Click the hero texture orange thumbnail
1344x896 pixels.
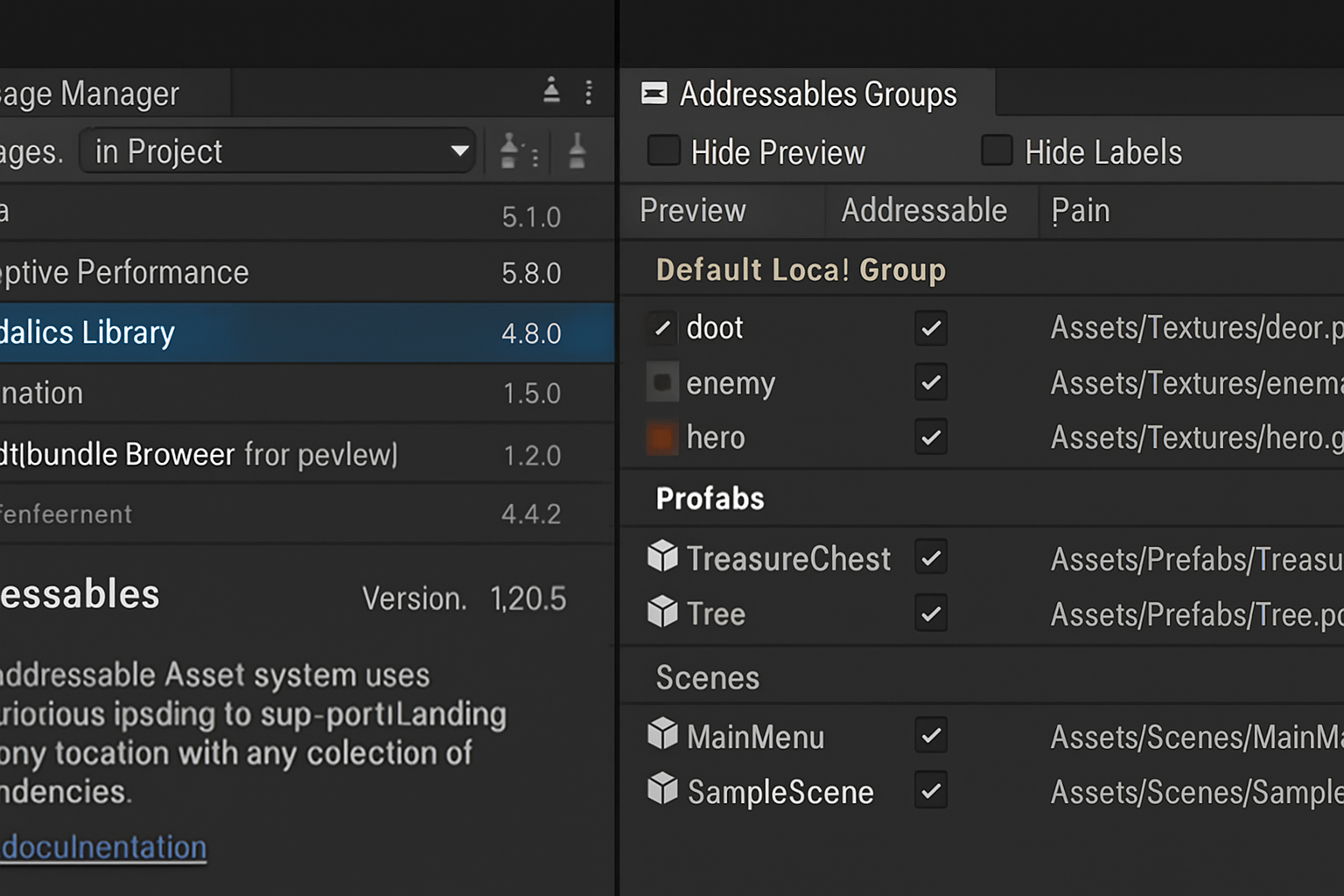[662, 437]
